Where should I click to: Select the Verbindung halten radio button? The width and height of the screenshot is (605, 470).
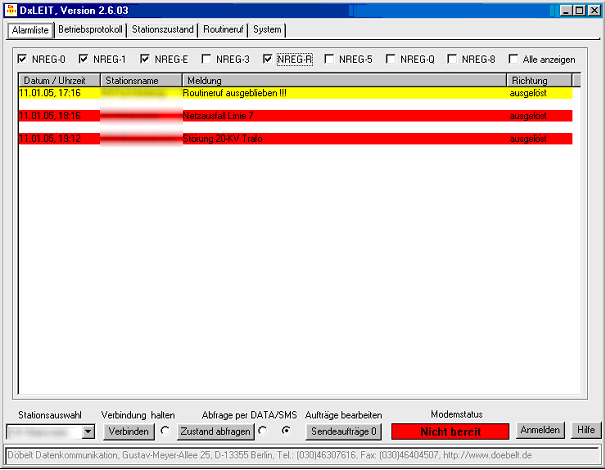tap(165, 430)
